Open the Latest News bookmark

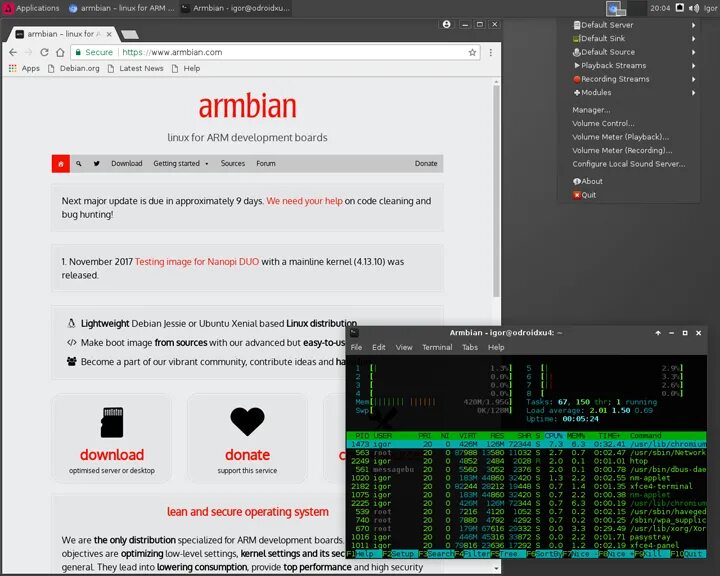click(x=136, y=68)
